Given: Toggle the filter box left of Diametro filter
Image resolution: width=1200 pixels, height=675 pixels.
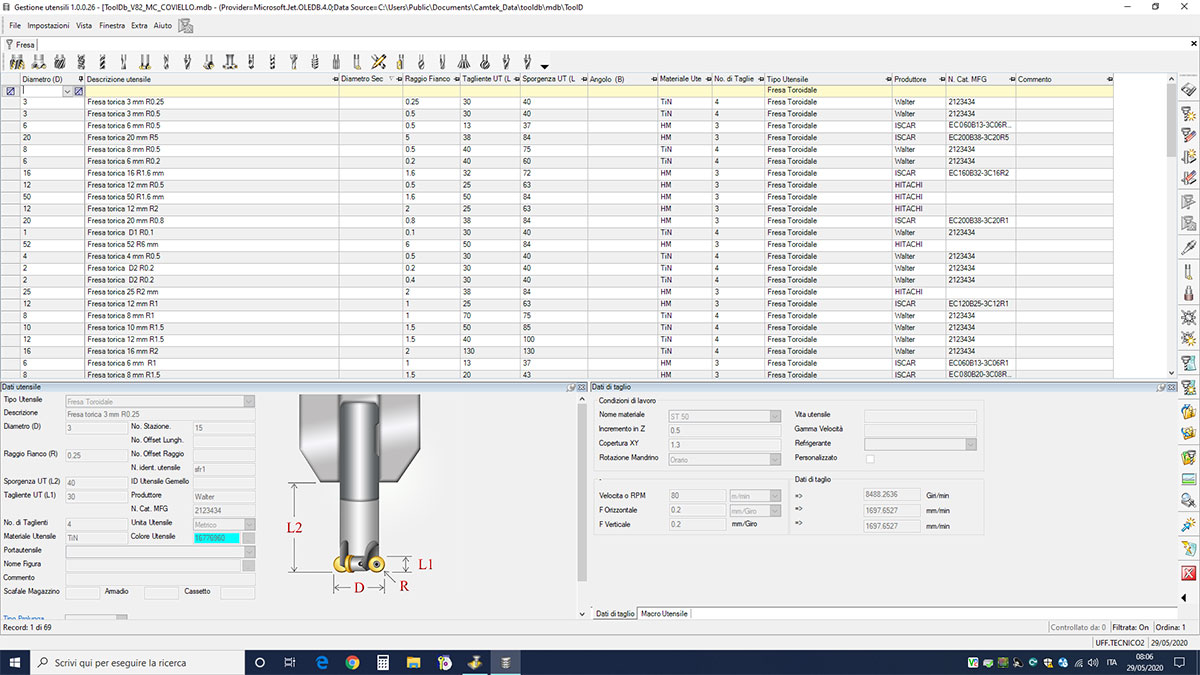Looking at the screenshot, I should (x=10, y=91).
